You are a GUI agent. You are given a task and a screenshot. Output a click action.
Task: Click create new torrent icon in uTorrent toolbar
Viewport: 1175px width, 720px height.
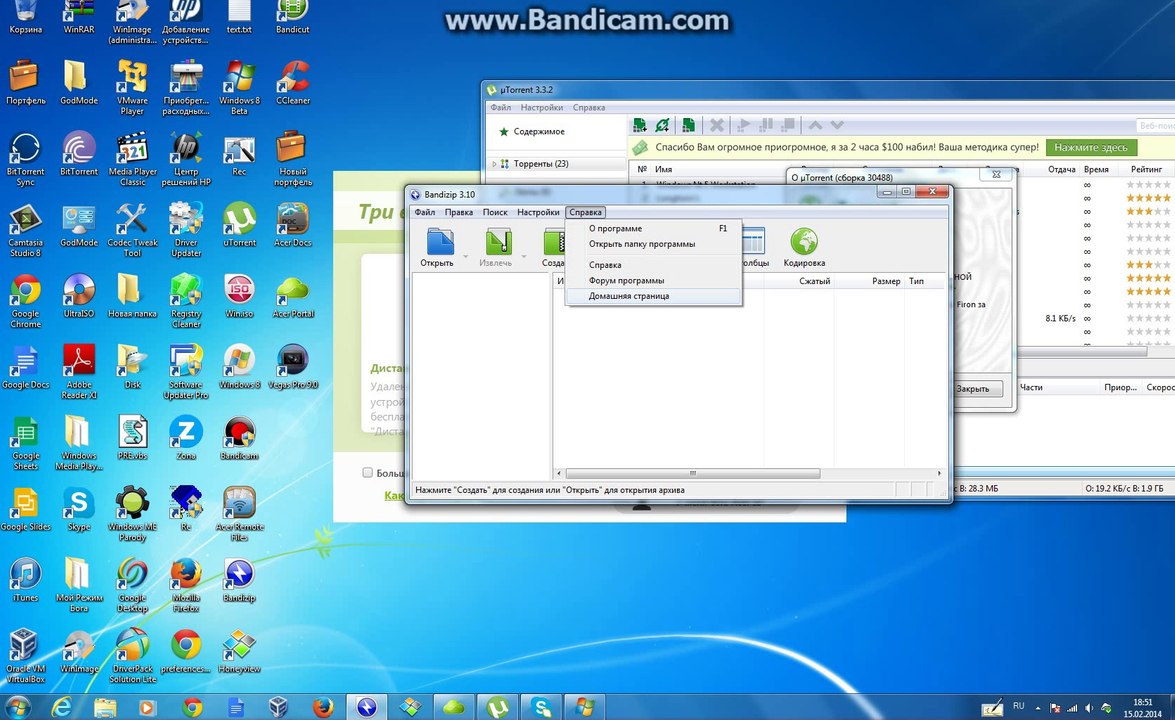click(x=688, y=125)
